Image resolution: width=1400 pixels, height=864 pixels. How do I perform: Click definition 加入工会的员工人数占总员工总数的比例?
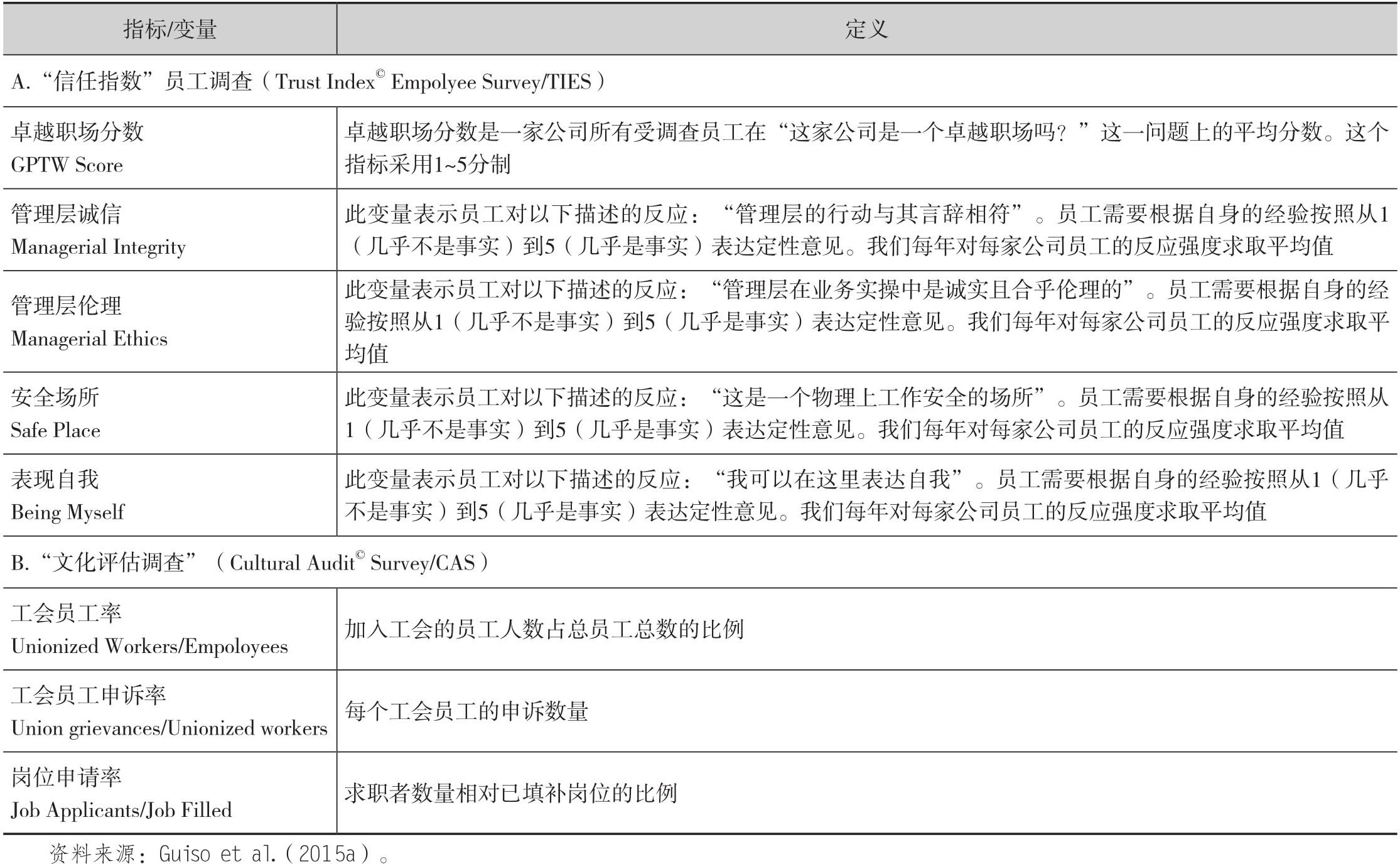544,629
